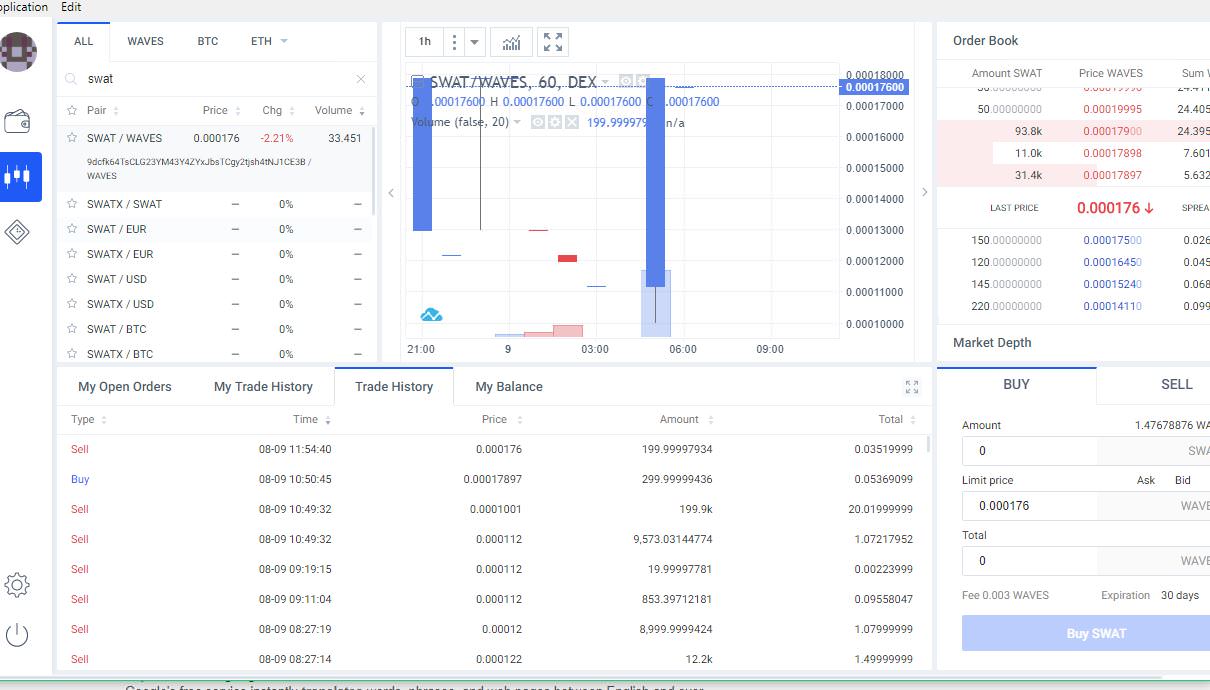1210x690 pixels.
Task: Toggle the favorites filter star in header
Action: coord(72,110)
